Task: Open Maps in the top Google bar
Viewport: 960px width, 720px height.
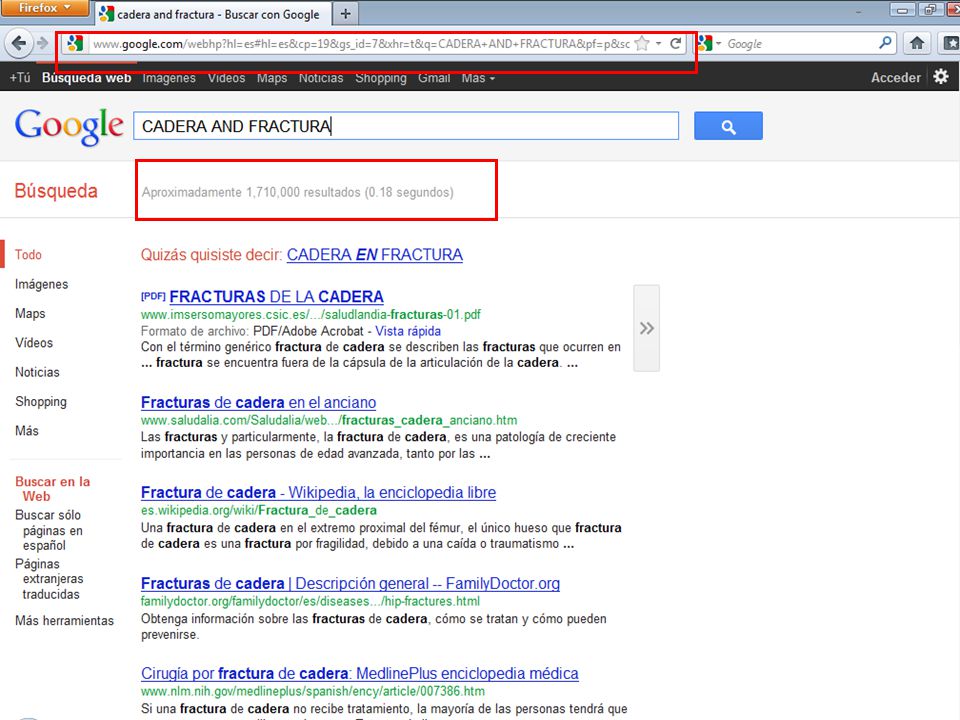Action: tap(272, 78)
